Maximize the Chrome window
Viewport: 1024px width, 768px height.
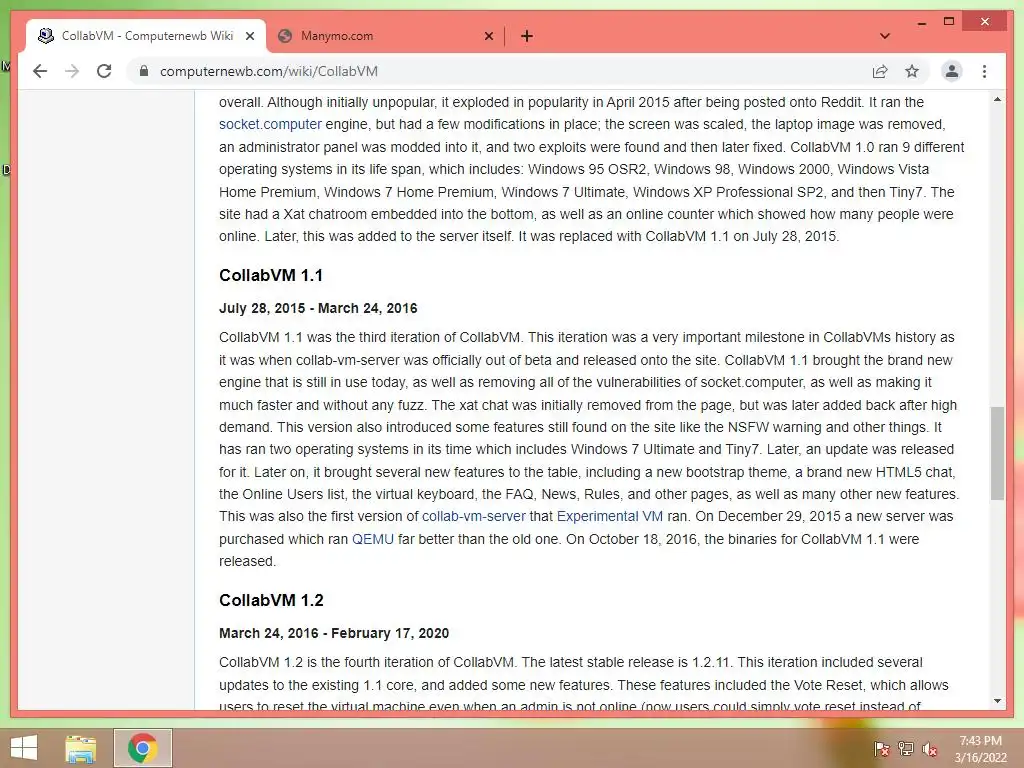click(x=949, y=22)
